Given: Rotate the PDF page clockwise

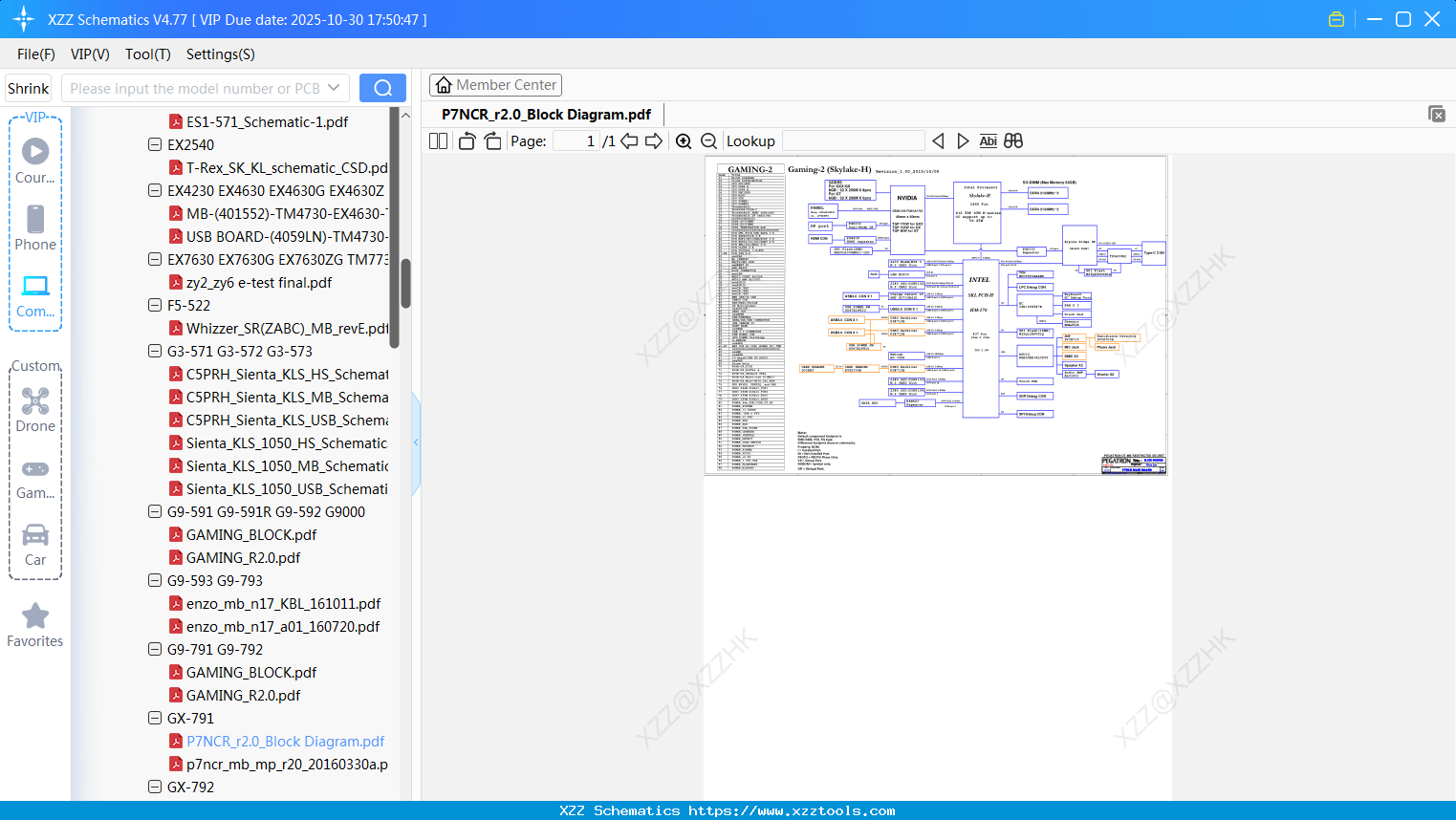Looking at the screenshot, I should [492, 140].
